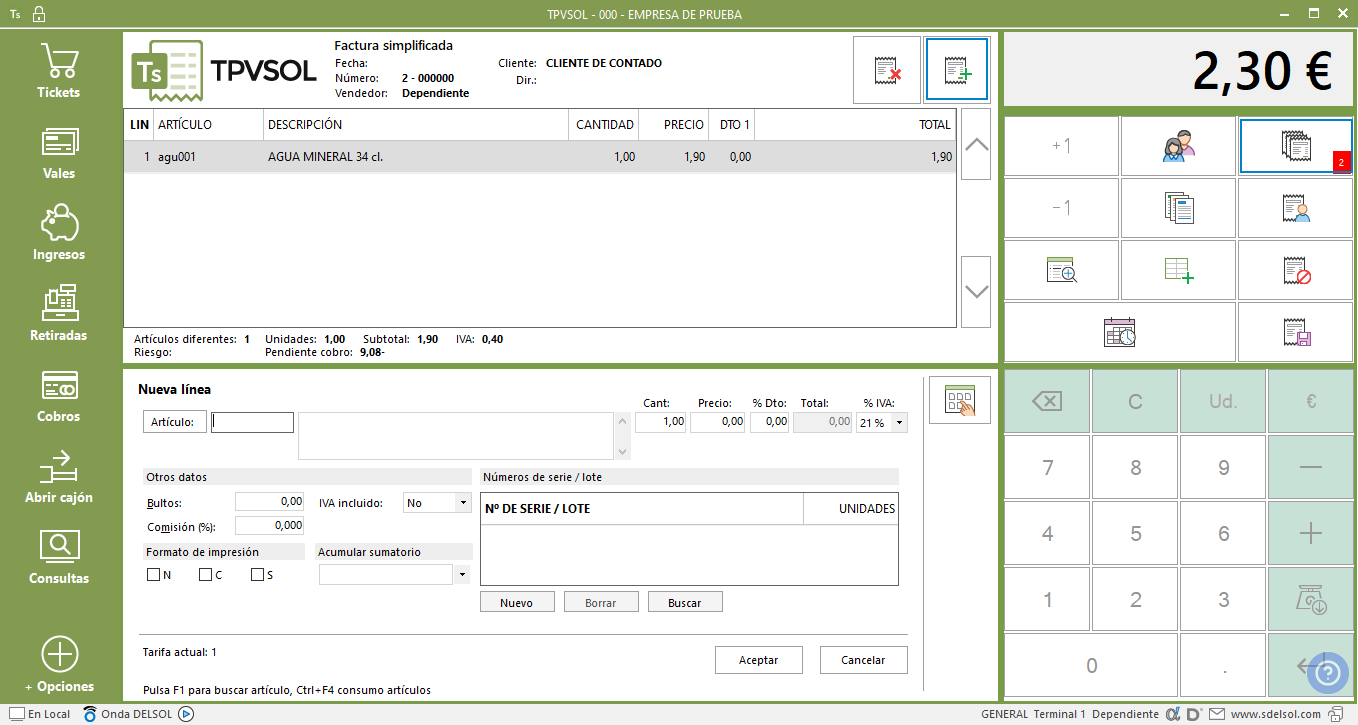Click the copy document icon
The width and height of the screenshot is (1358, 725).
[x=1179, y=208]
